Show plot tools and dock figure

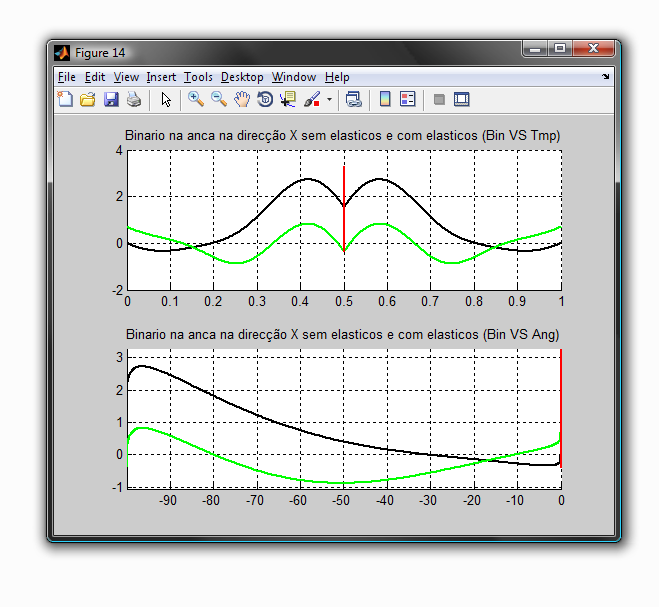[x=462, y=99]
